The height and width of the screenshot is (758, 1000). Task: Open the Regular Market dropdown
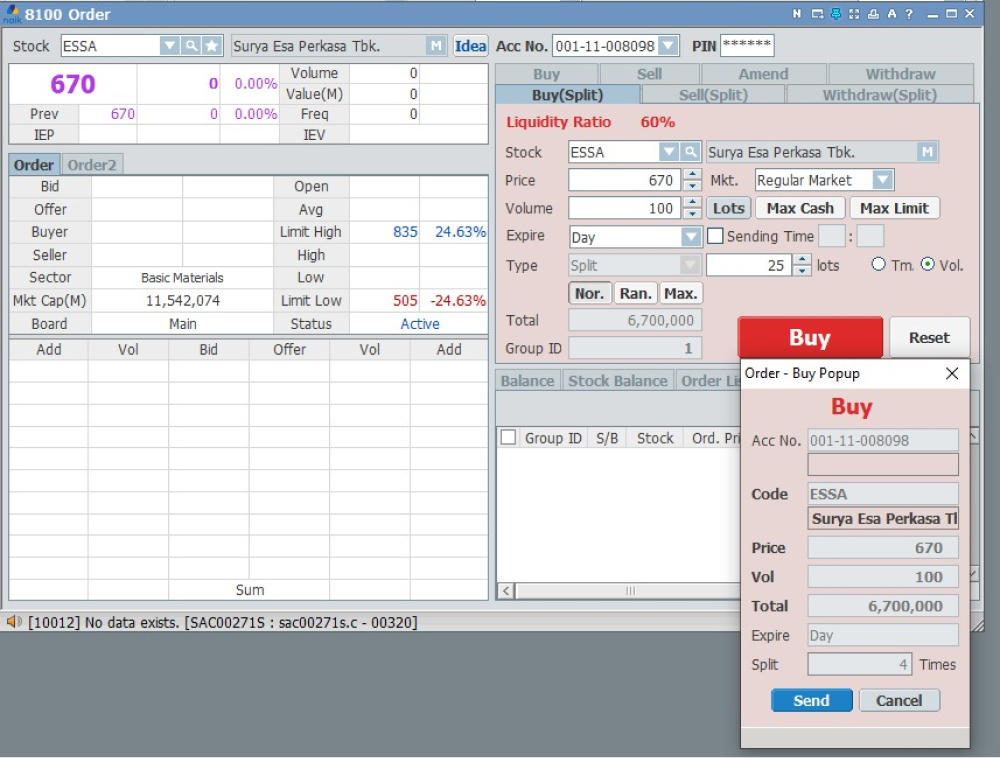point(881,180)
